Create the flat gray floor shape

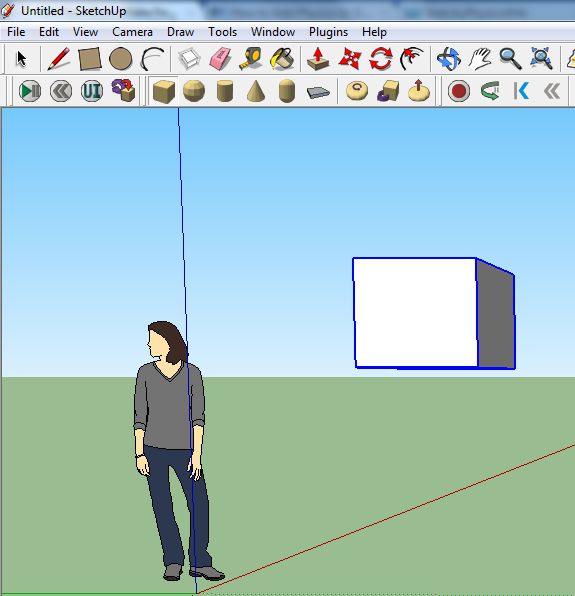pyautogui.click(x=318, y=92)
